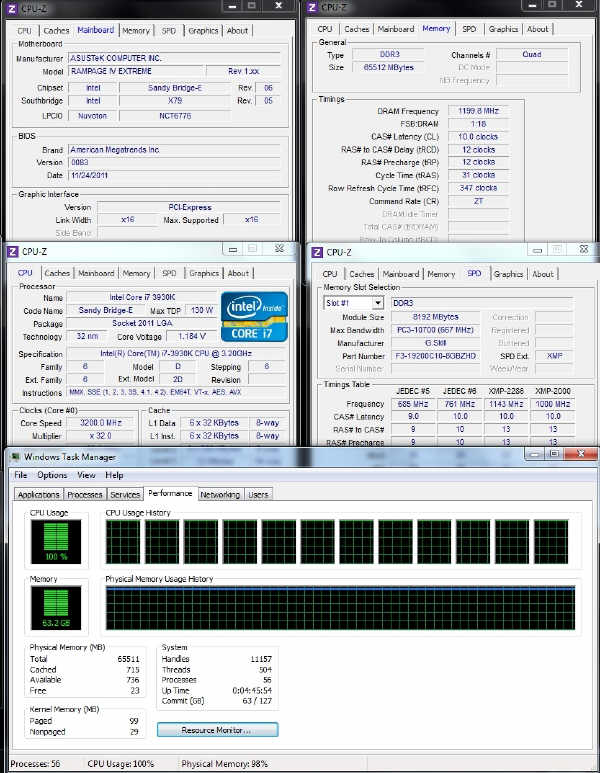
Task: Open the File menu in Task Manager
Action: coord(21,475)
